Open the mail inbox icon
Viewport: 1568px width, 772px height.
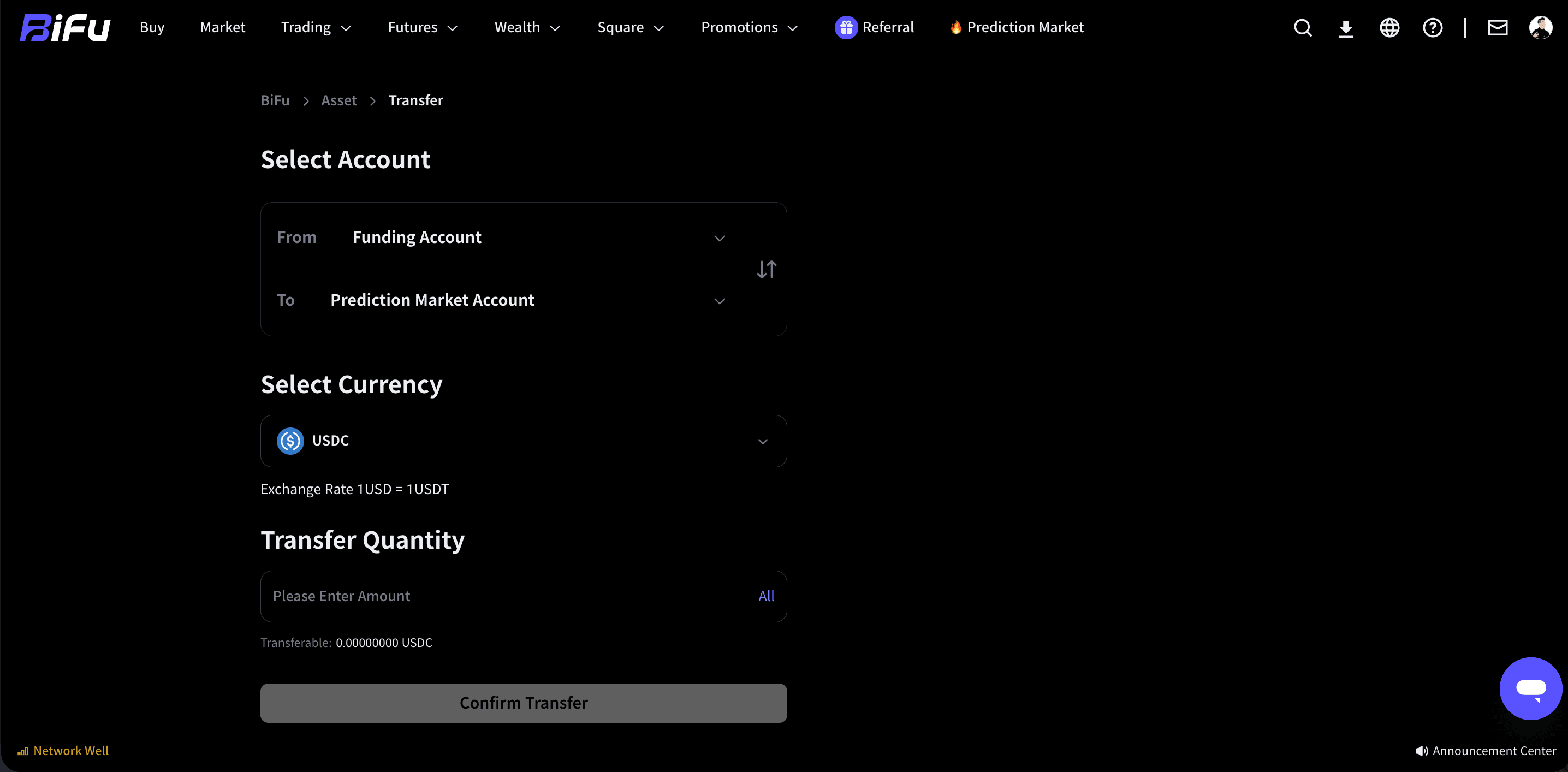coord(1498,27)
